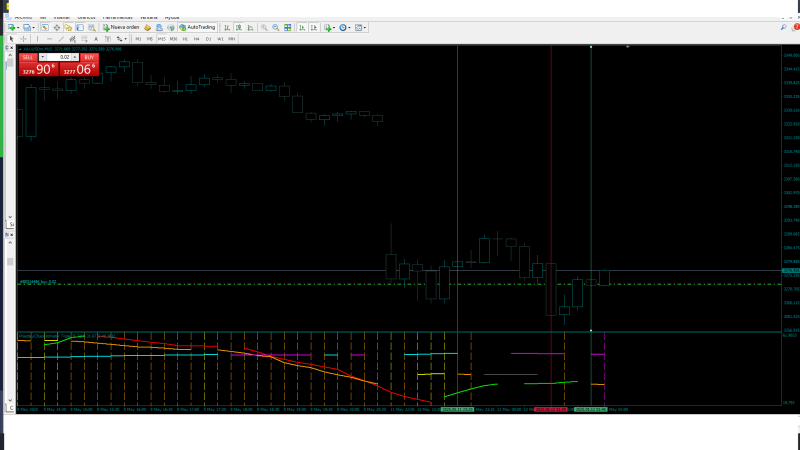The width and height of the screenshot is (800, 450).
Task: Toggle chart shift
Action: (x=314, y=28)
